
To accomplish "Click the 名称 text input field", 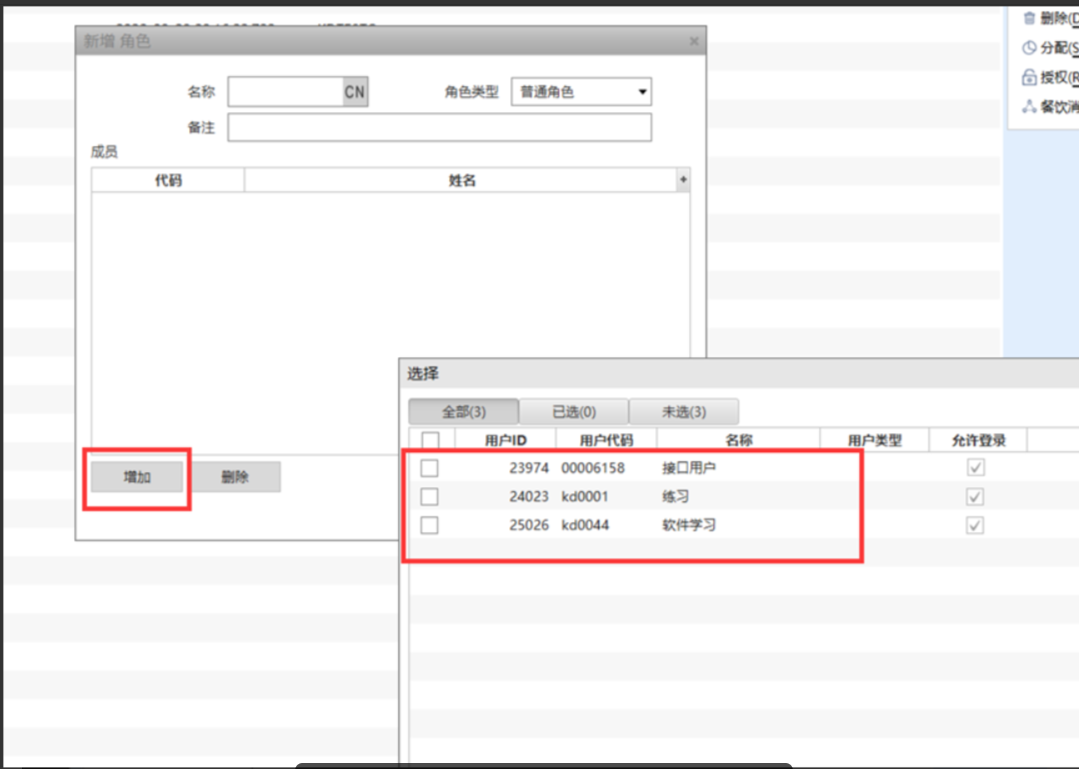I will 286,92.
